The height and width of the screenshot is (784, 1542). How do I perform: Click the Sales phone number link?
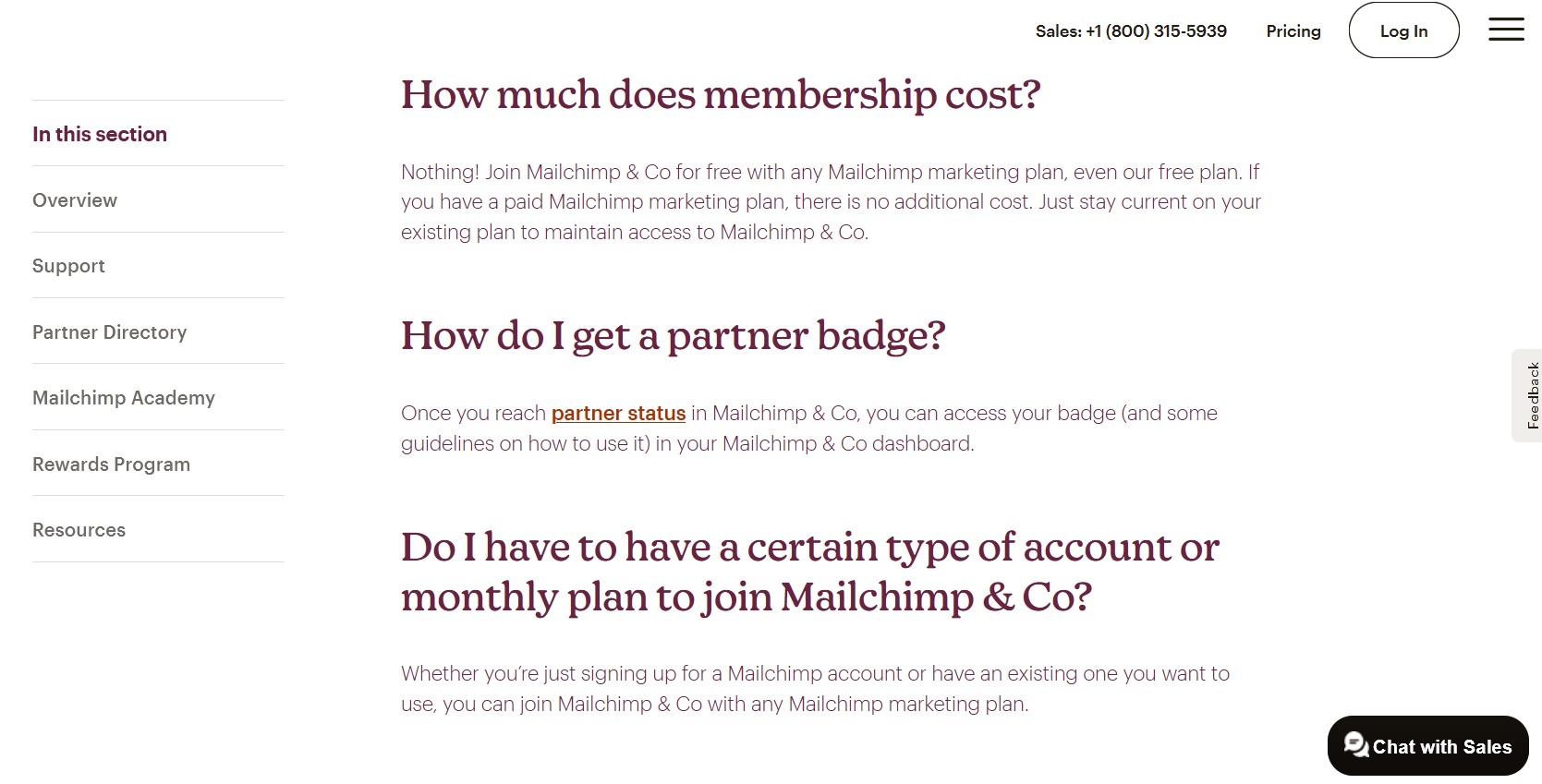(1131, 31)
